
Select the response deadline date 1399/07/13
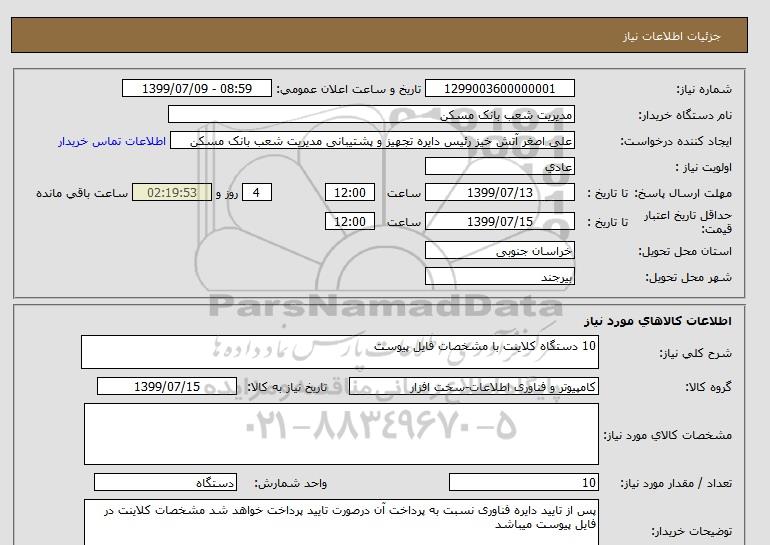[x=499, y=192]
